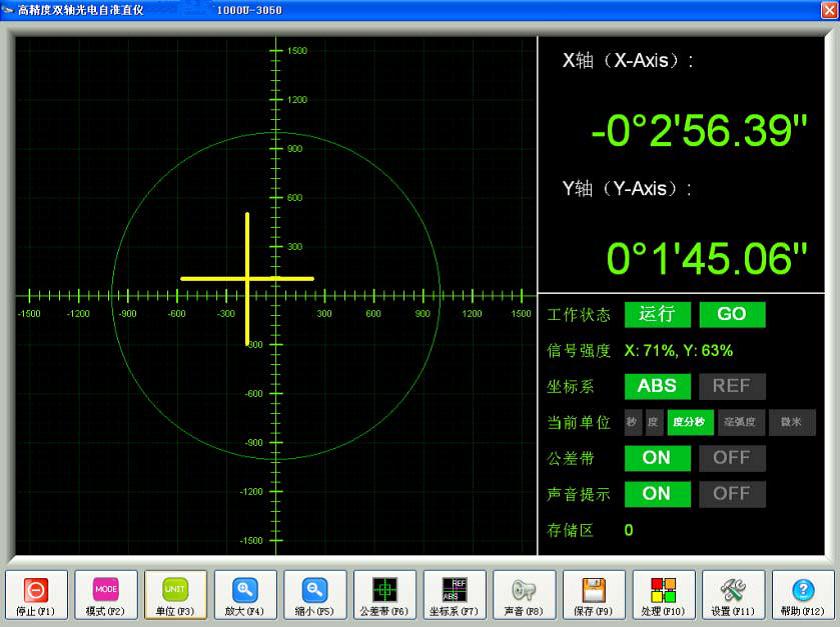Click the 单位 (Unit F3) icon
Screen dimensions: 840x627
point(175,594)
